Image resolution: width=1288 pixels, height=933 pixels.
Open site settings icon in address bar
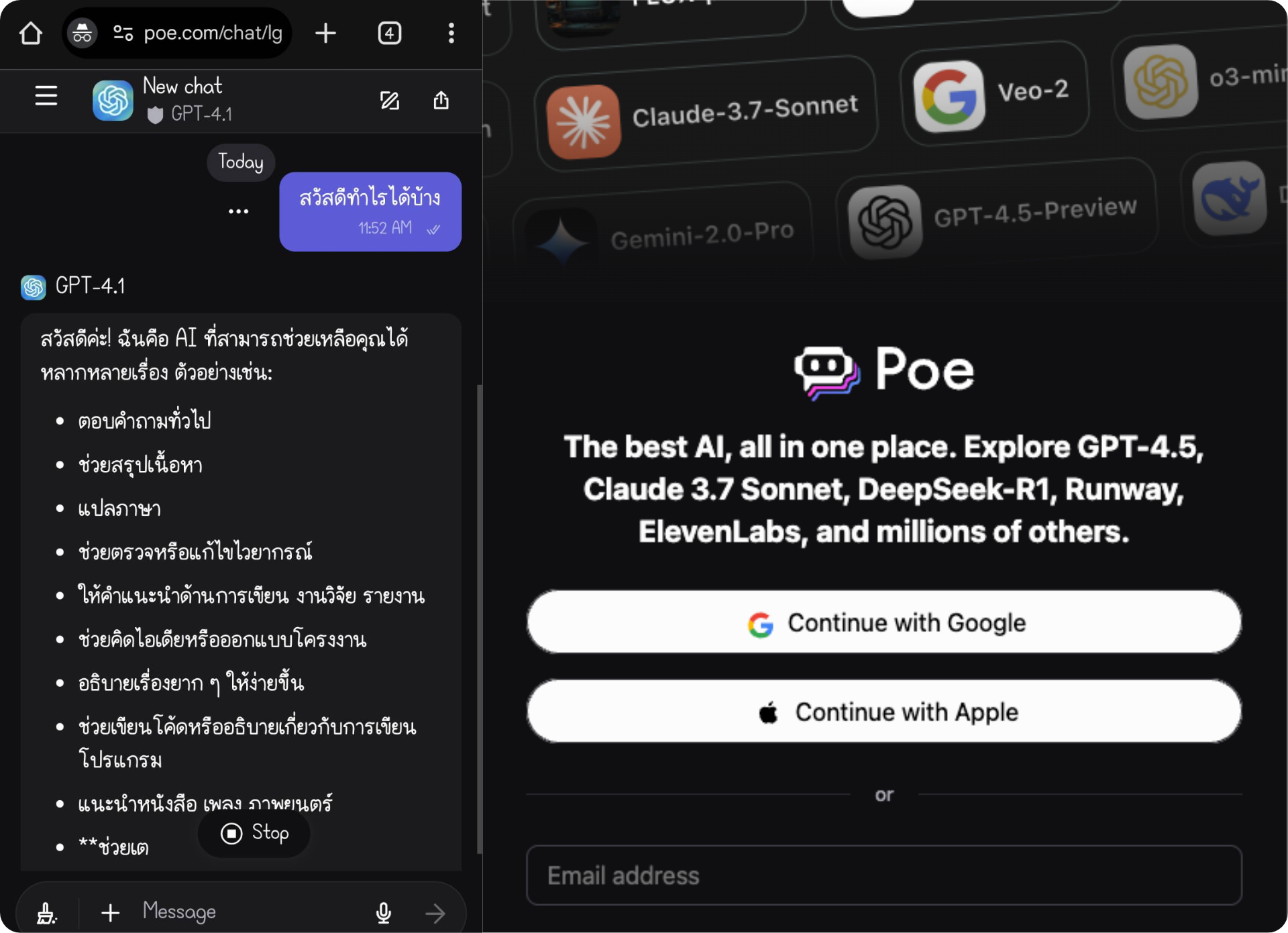tap(123, 33)
